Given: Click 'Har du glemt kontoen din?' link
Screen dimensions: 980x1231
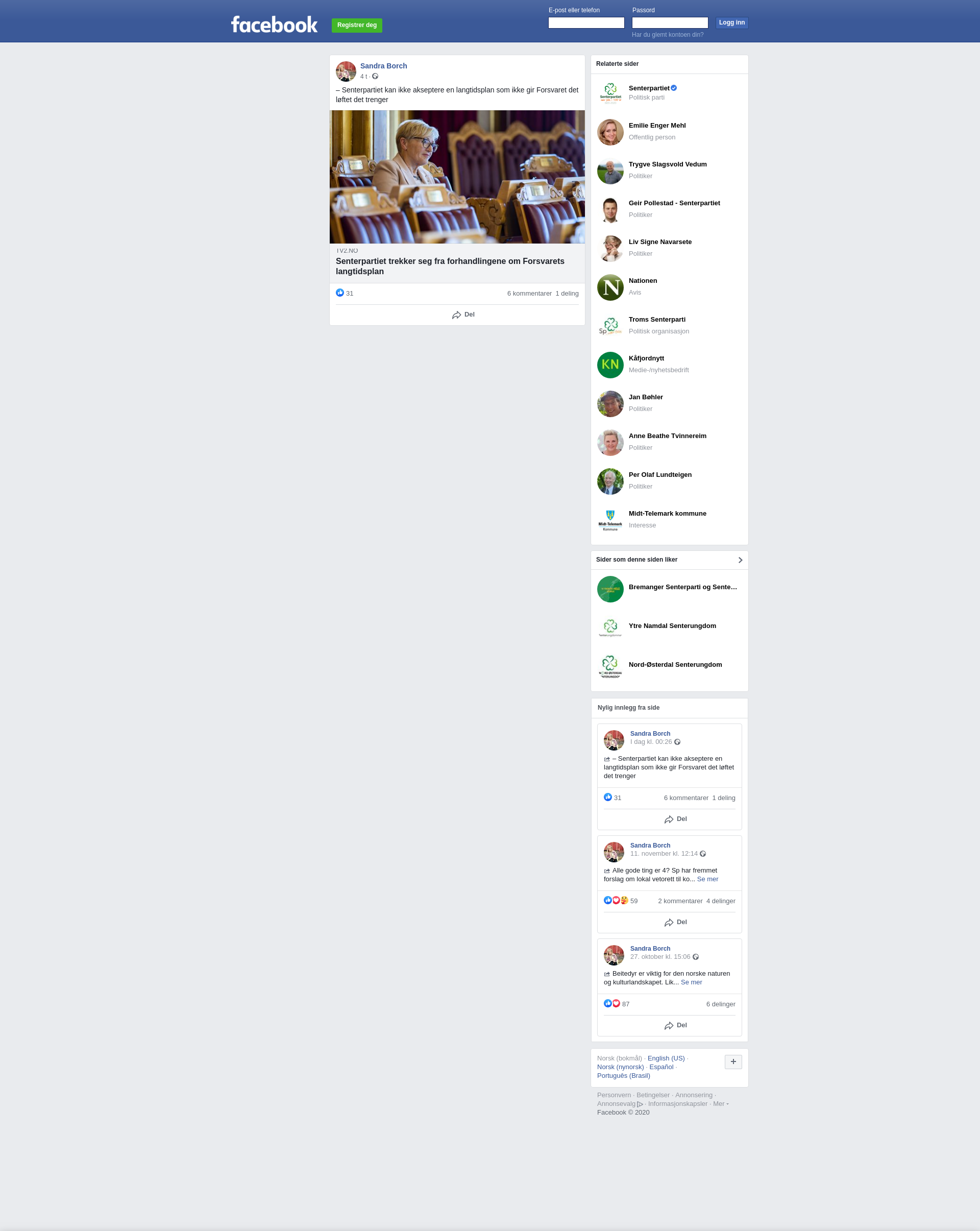Looking at the screenshot, I should click(667, 35).
